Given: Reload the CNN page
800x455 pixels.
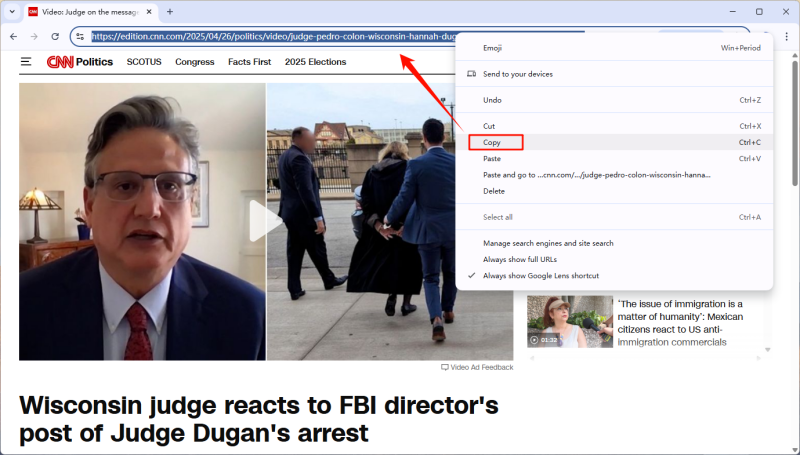Looking at the screenshot, I should pyautogui.click(x=55, y=36).
